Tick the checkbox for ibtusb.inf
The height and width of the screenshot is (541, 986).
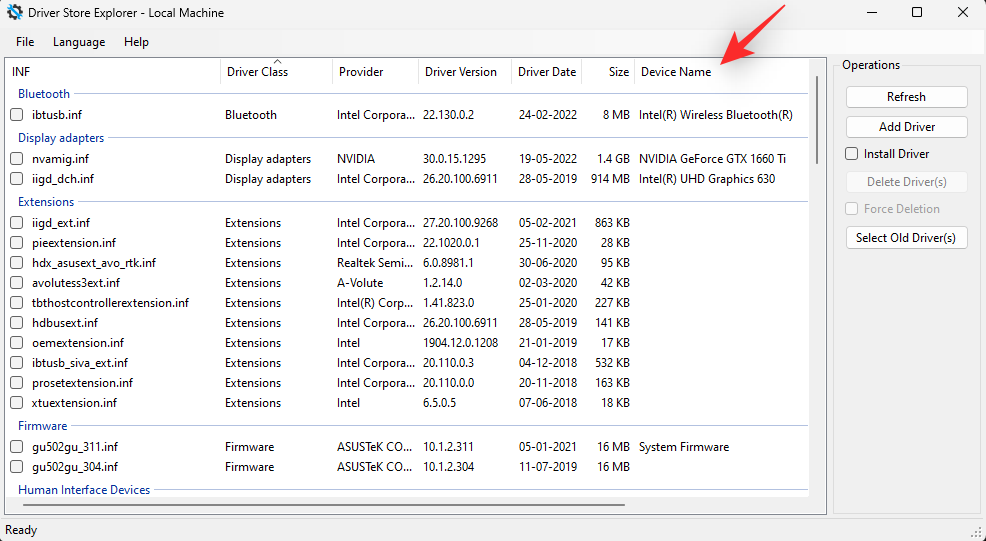point(17,115)
